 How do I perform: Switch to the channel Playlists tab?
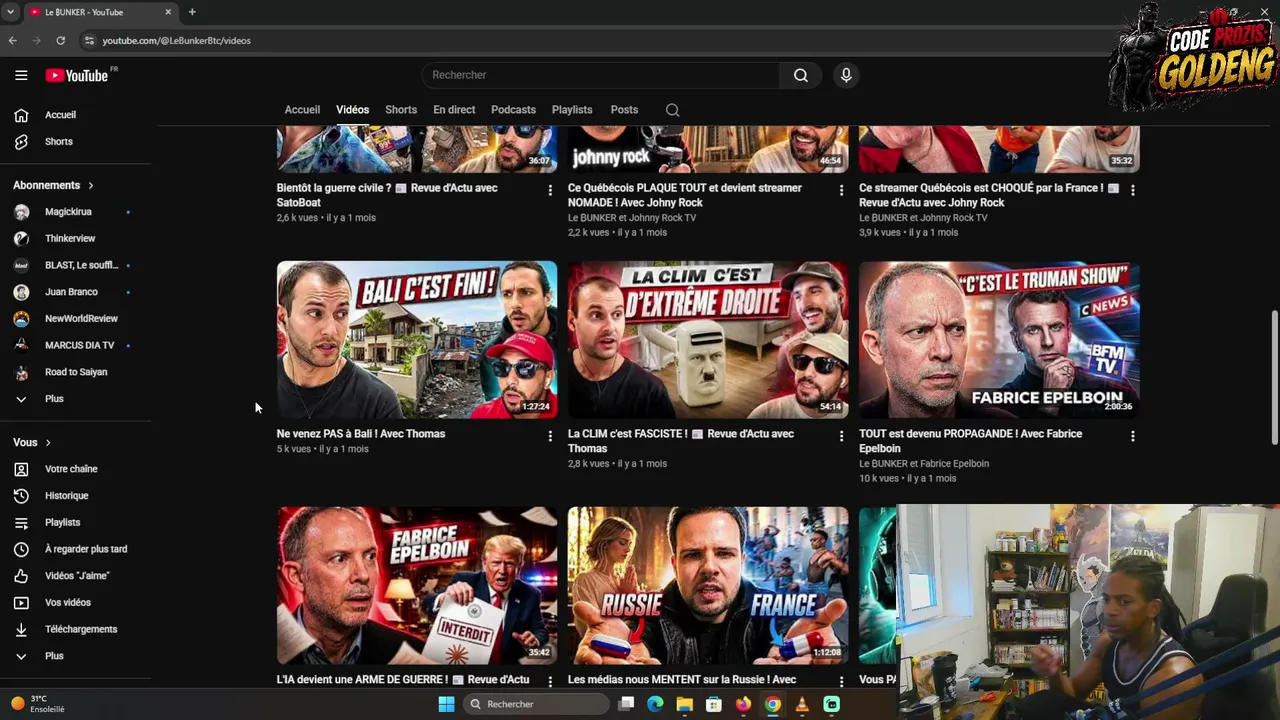coord(572,110)
